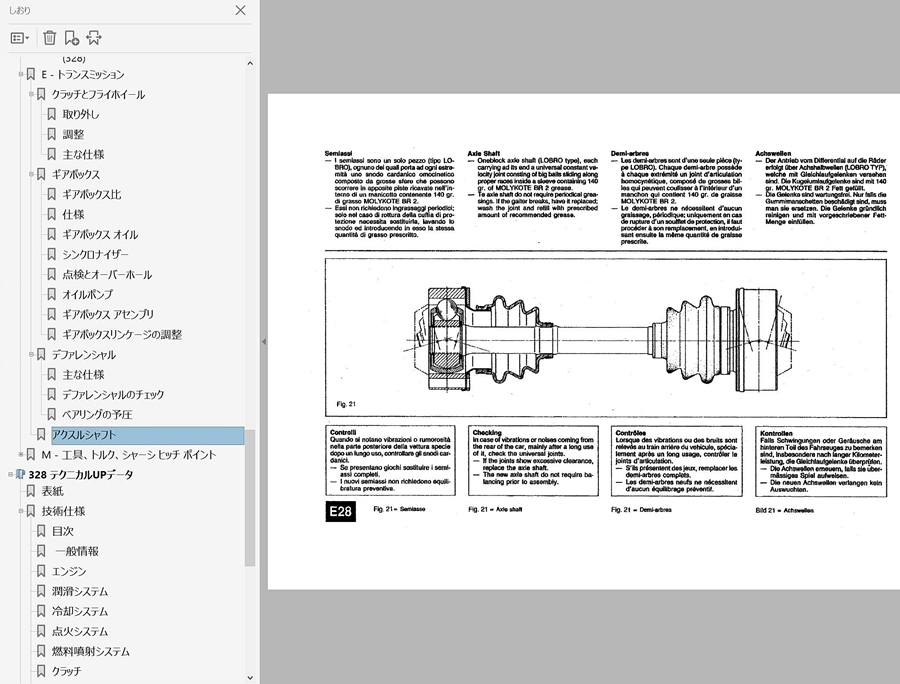Select the 冷却システム bookmark
Image resolution: width=900 pixels, height=684 pixels.
click(80, 611)
